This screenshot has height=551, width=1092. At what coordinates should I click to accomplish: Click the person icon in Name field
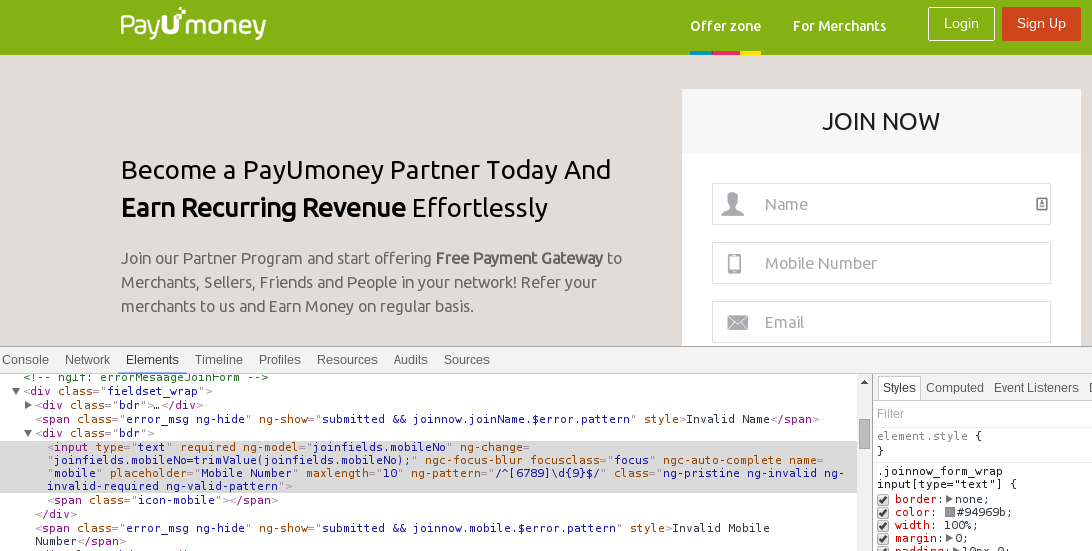(733, 204)
